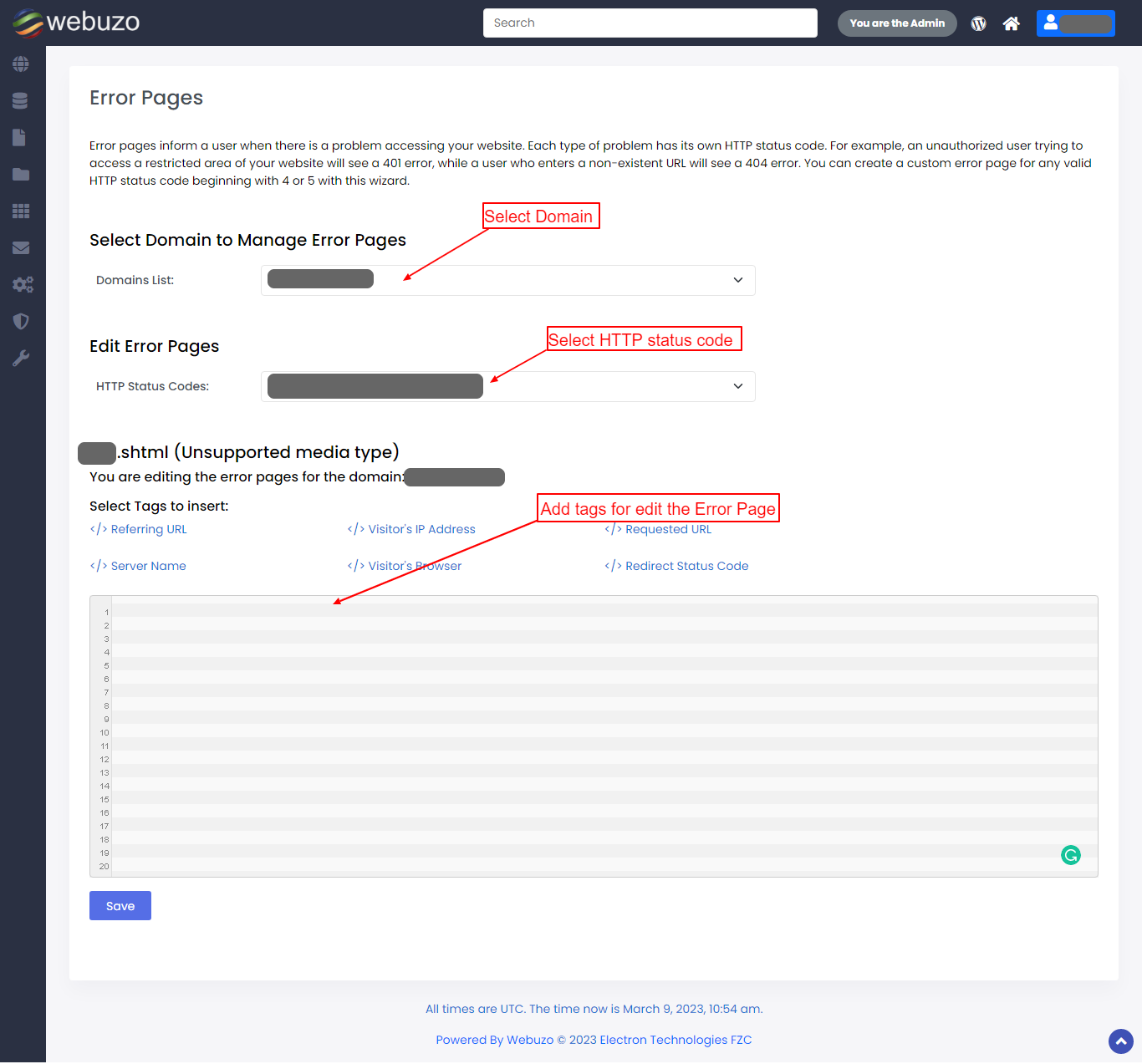Image resolution: width=1142 pixels, height=1064 pixels.
Task: Open the database icon in the sidebar
Action: (x=21, y=101)
